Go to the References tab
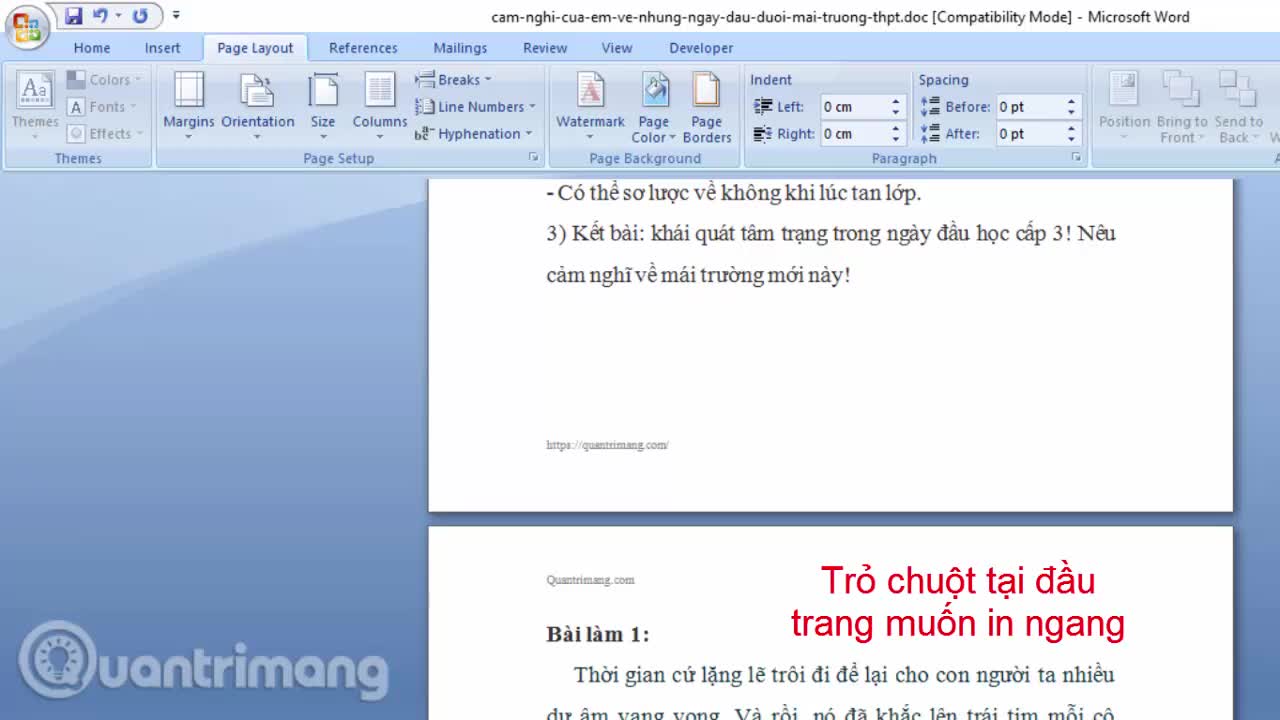The height and width of the screenshot is (720, 1280). 363,48
